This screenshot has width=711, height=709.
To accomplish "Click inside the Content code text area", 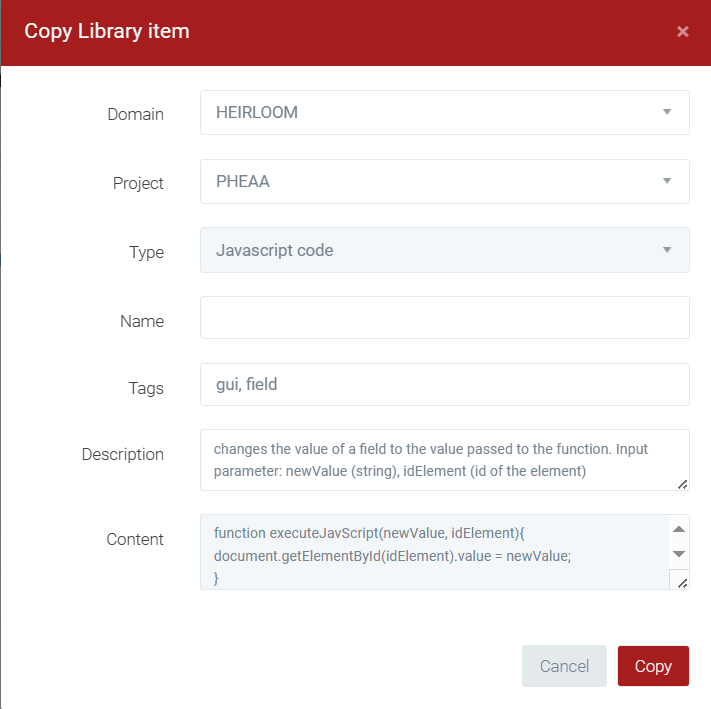I will [430, 551].
